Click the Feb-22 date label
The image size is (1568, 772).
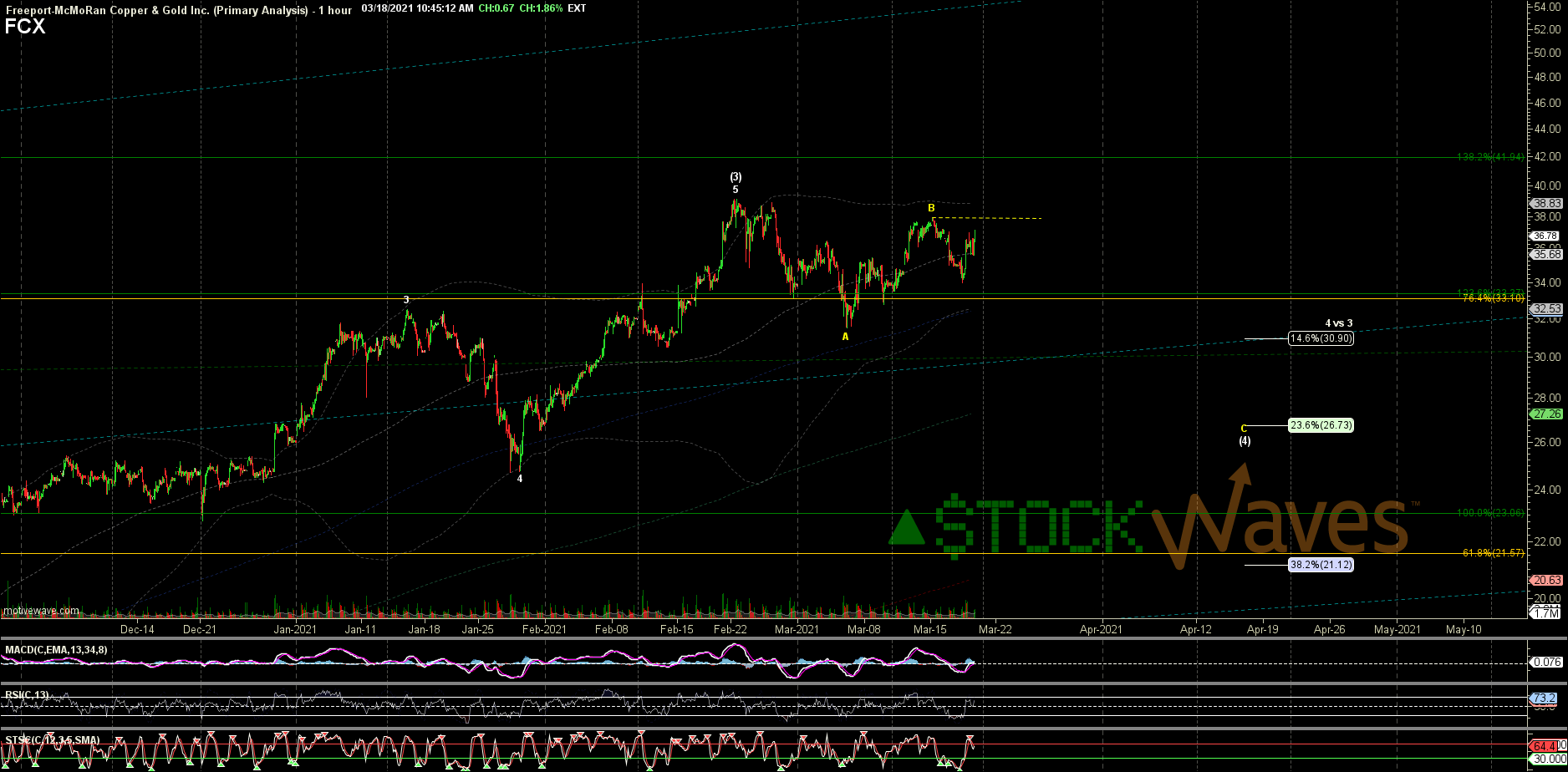click(731, 629)
